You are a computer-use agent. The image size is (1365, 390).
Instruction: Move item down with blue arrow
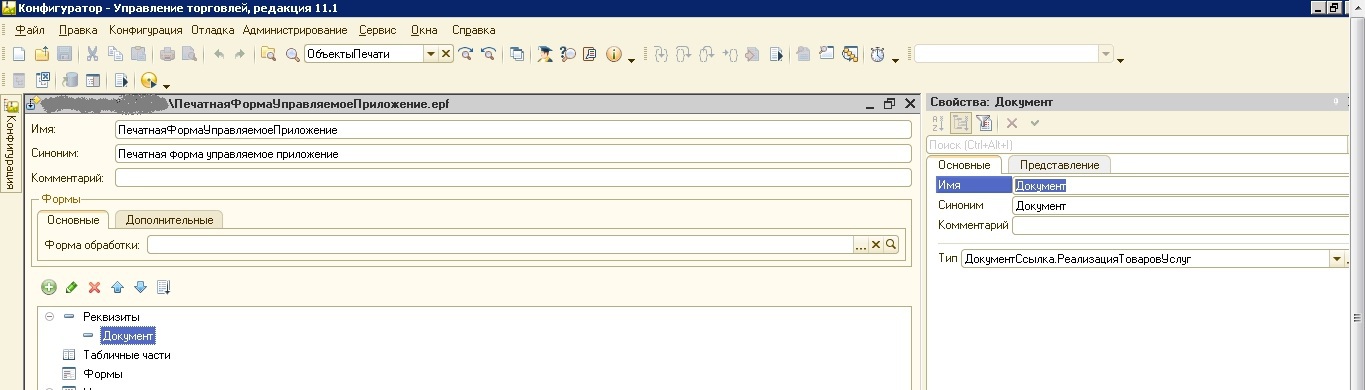pos(140,288)
